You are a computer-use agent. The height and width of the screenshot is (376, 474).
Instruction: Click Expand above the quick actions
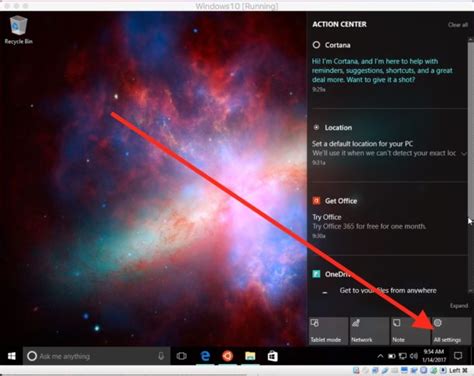(459, 306)
